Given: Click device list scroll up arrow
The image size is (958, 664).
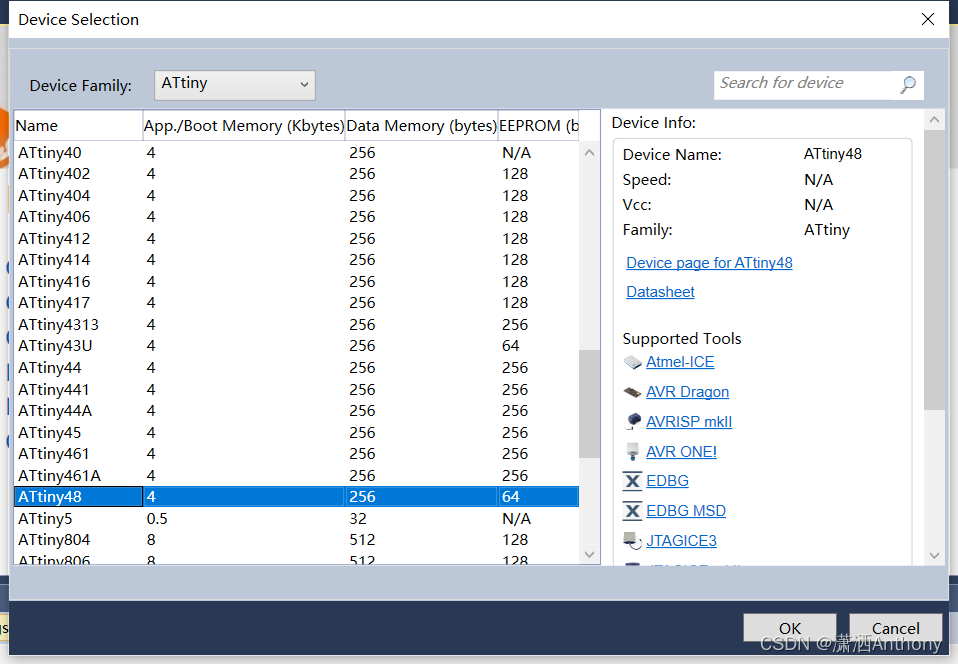Looking at the screenshot, I should [x=589, y=152].
